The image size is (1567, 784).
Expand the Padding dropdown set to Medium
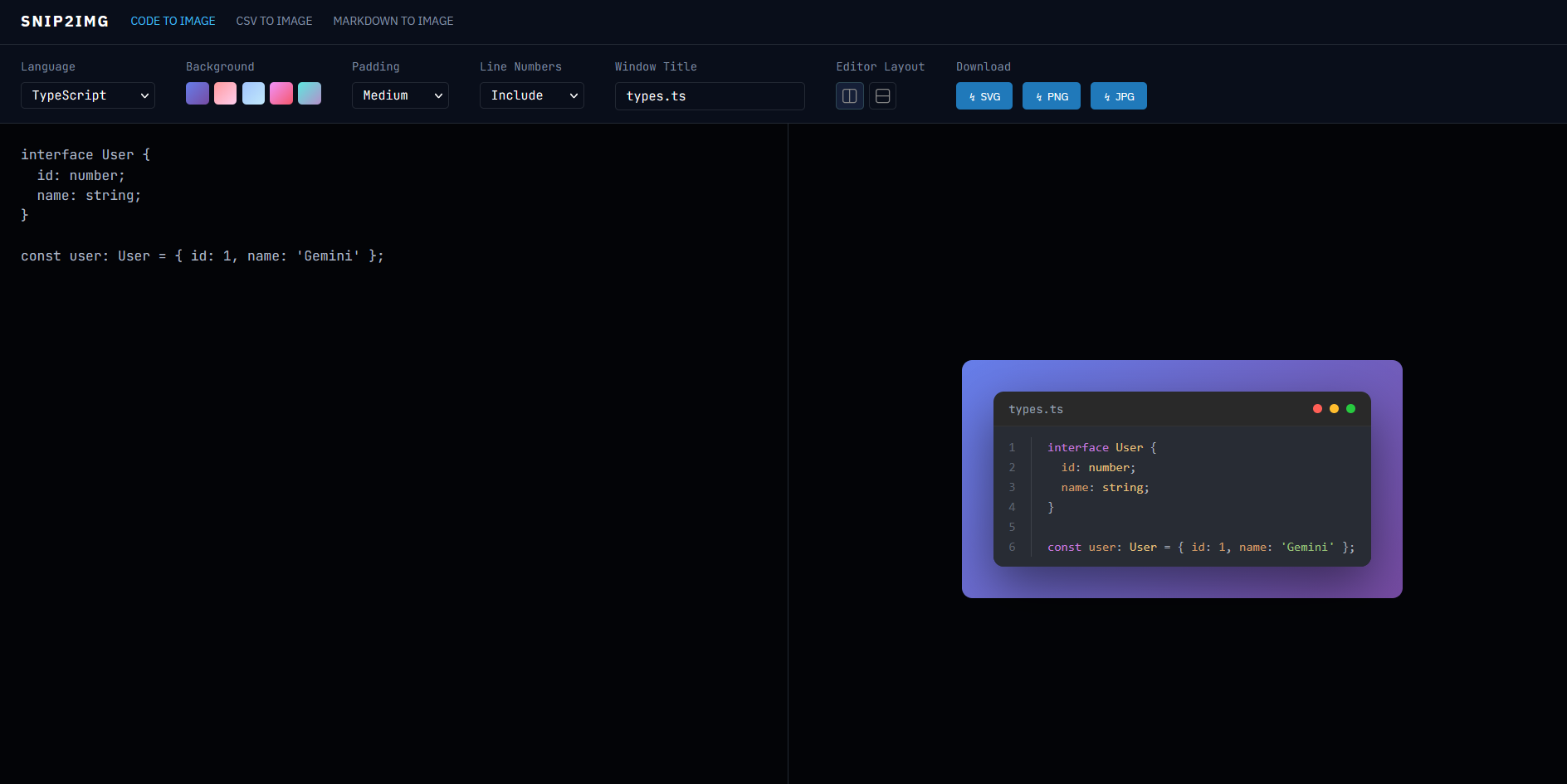(x=400, y=95)
